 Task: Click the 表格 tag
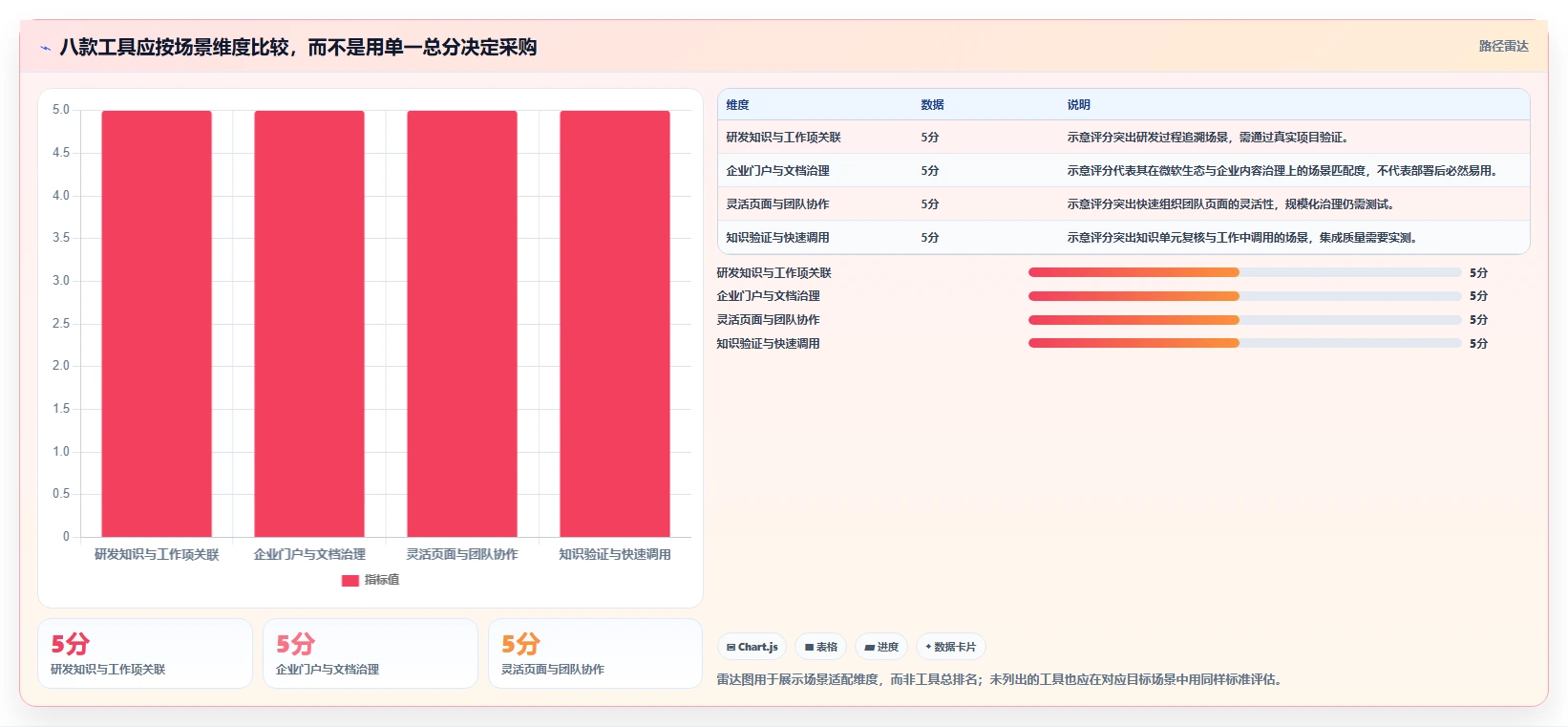pos(820,647)
